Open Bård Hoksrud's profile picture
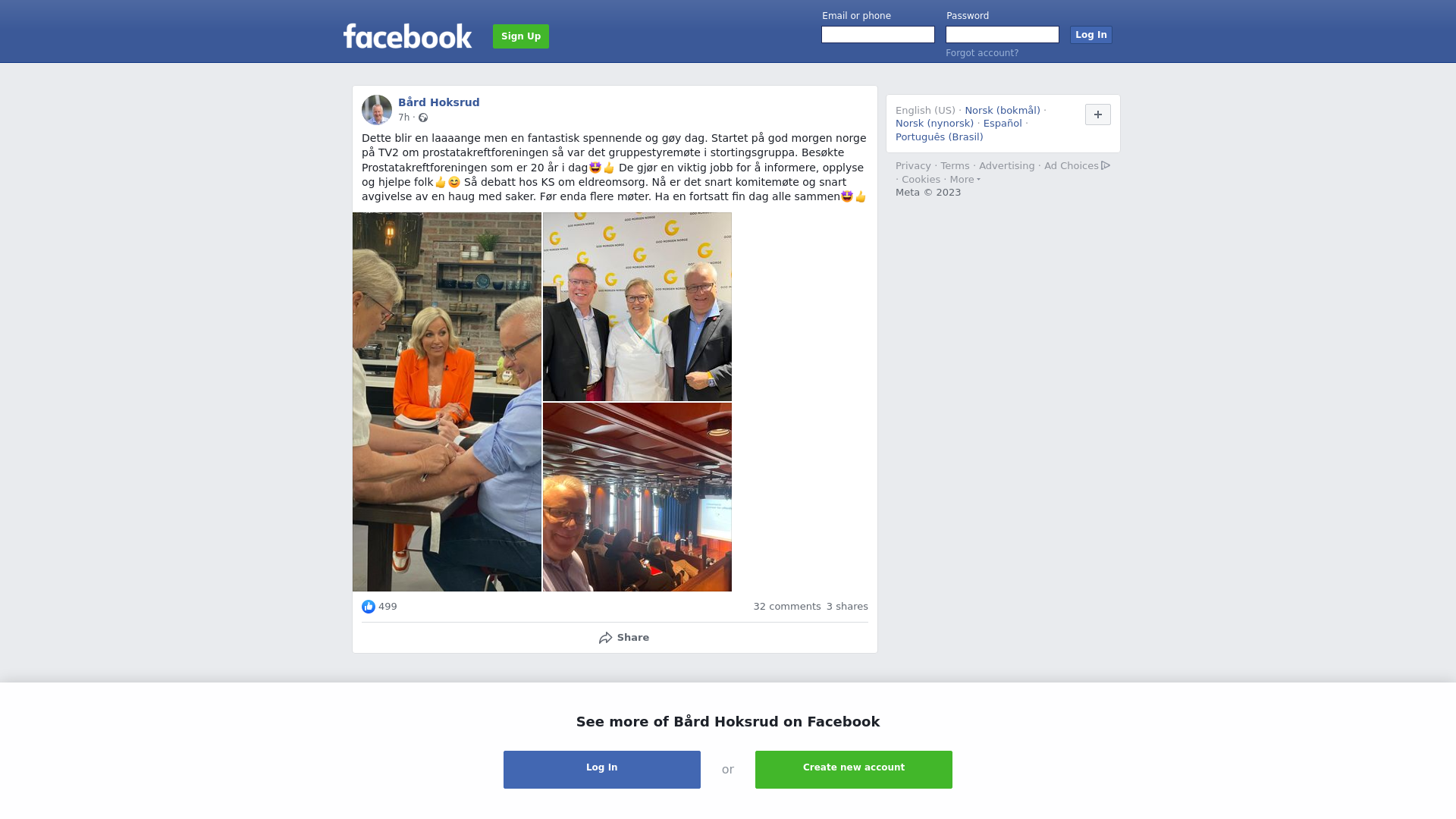The image size is (1456, 819). pos(377,110)
